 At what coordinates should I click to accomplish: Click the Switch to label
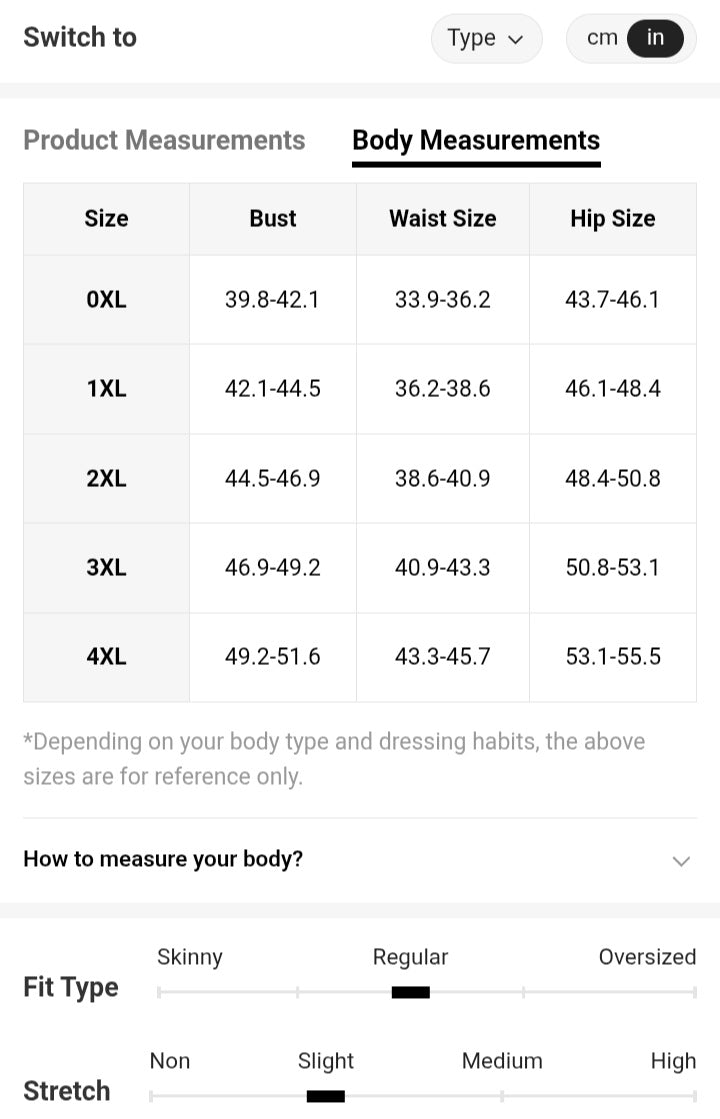pos(80,38)
